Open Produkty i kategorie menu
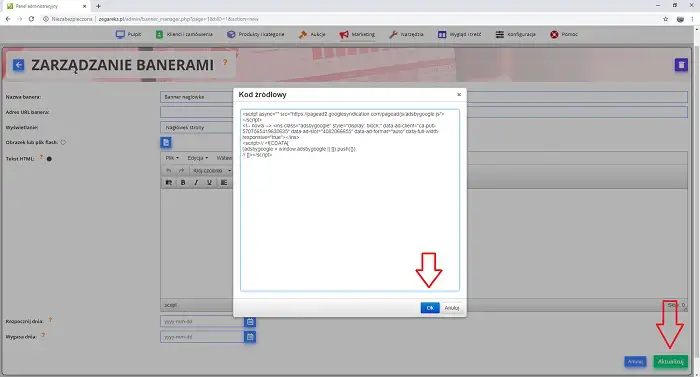Screen dimensions: 700x377 click(x=255, y=34)
